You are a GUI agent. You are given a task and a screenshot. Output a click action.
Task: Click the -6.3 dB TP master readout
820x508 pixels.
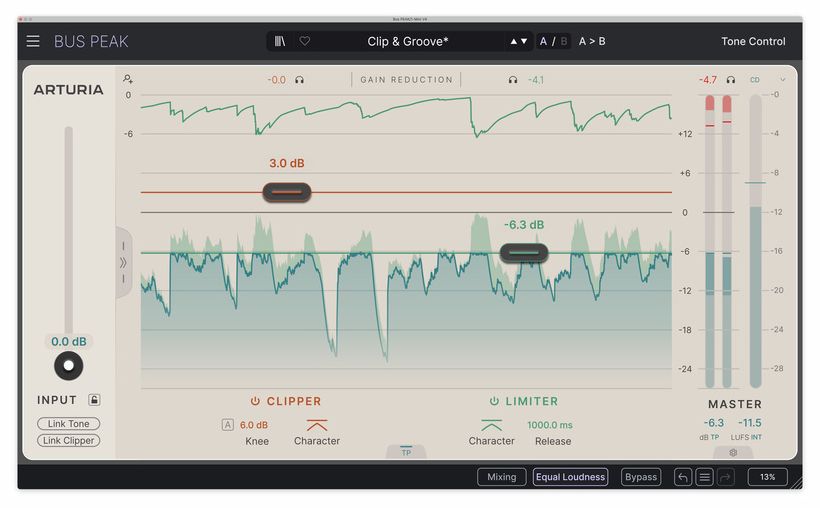713,423
